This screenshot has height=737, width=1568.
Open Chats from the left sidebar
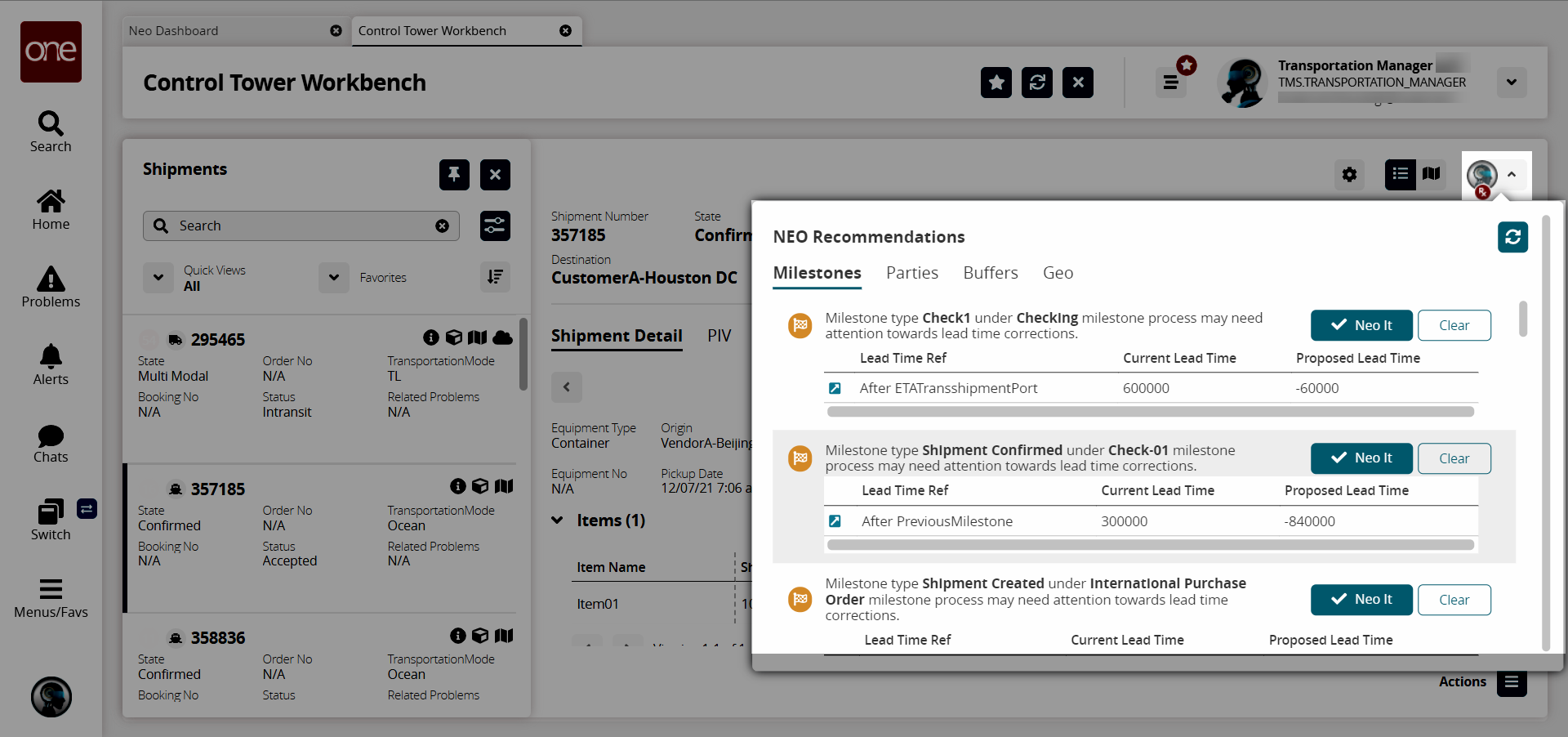51,444
